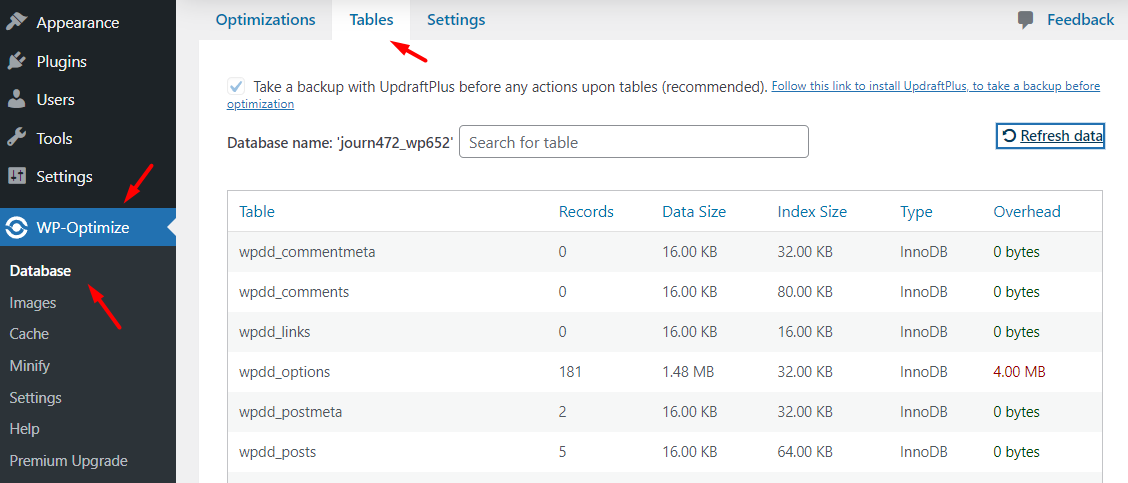
Task: Open the Images submenu item
Action: click(x=33, y=302)
